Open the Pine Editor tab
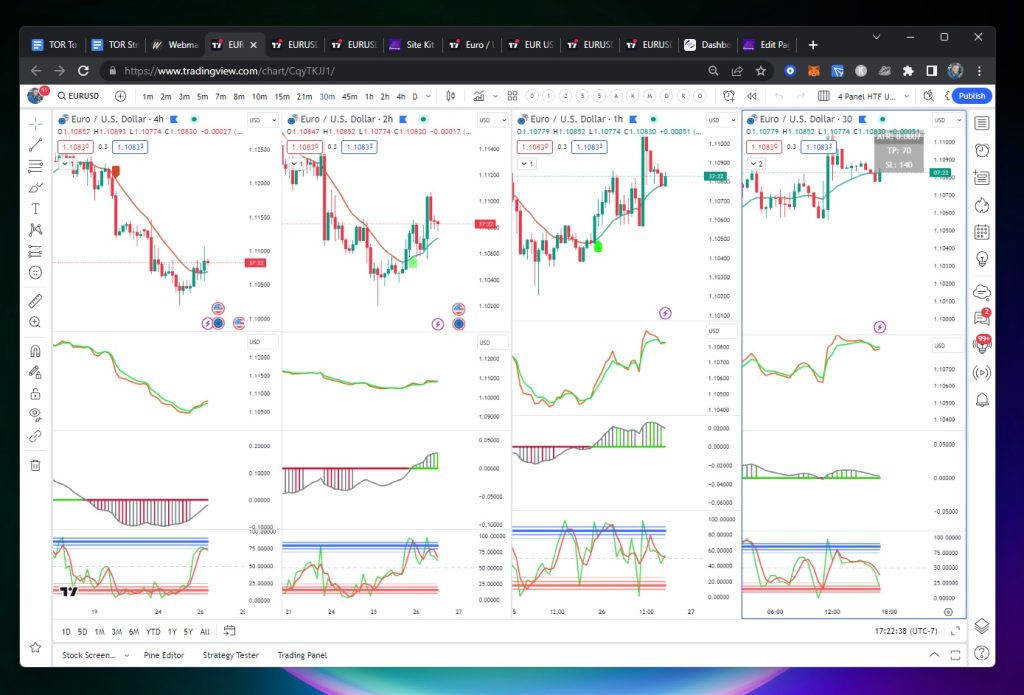The image size is (1024, 695). pyautogui.click(x=165, y=656)
